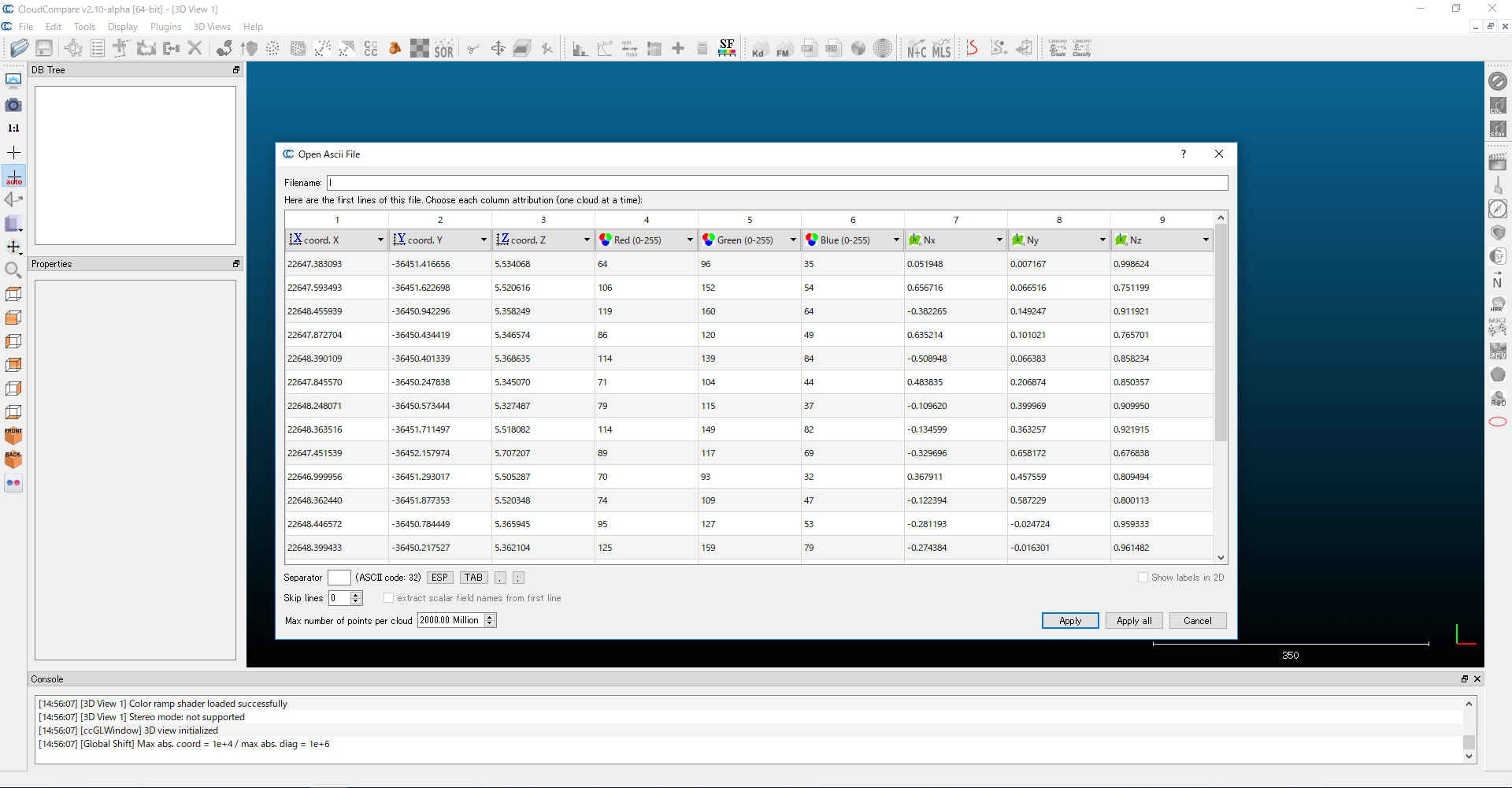
Task: Click the CANUPO Classify icon
Action: click(1082, 48)
